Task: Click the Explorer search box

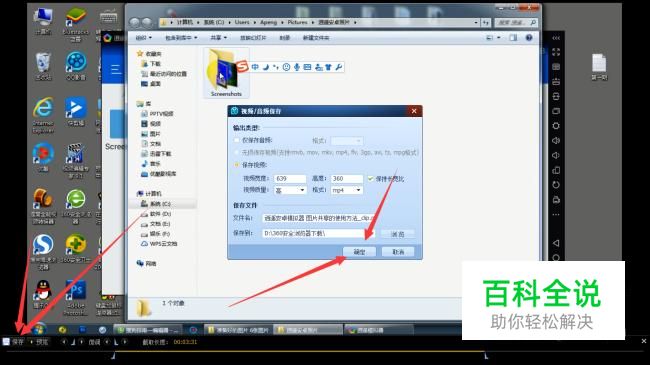Action: coord(516,22)
